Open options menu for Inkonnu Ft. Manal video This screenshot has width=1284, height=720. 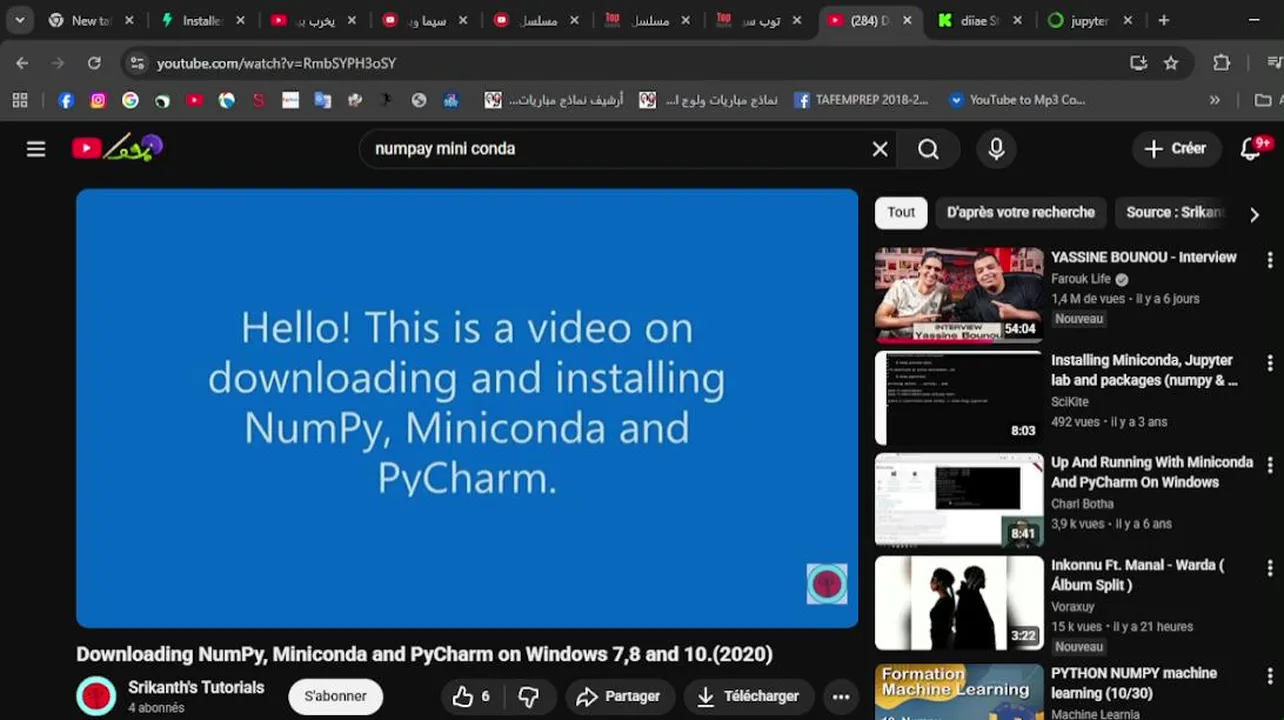pos(1270,568)
